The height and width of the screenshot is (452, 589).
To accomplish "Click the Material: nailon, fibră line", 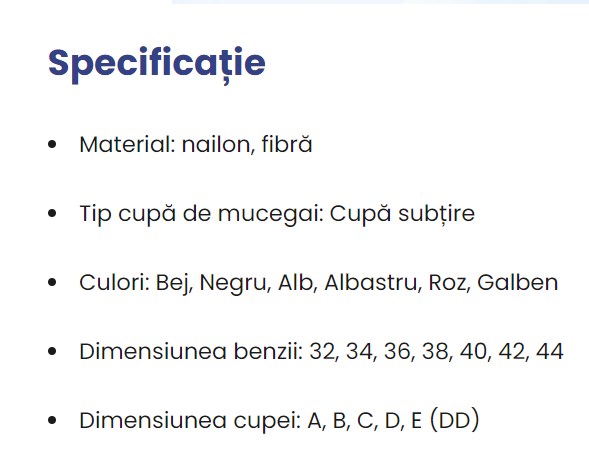I will click(196, 144).
